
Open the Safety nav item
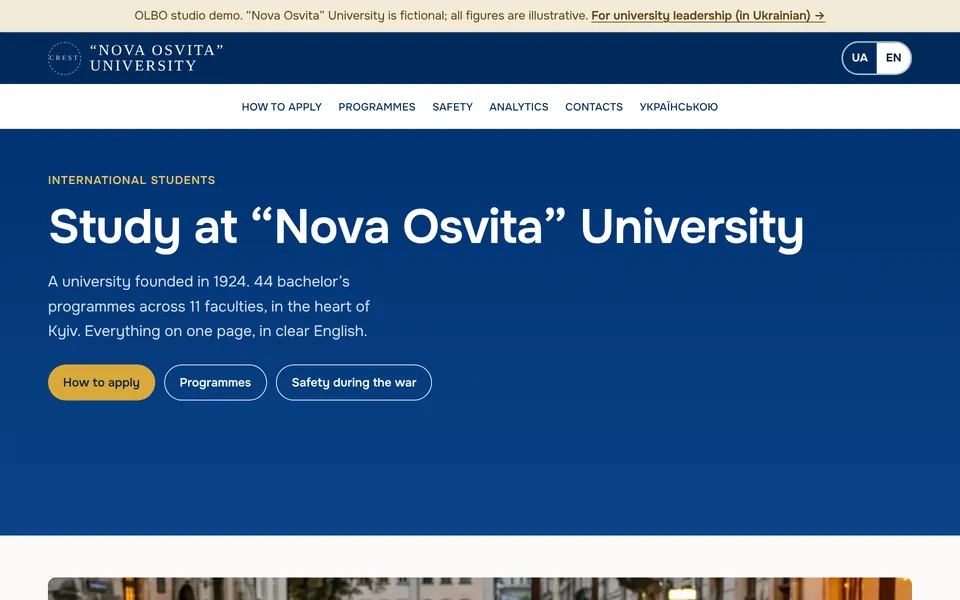(452, 107)
